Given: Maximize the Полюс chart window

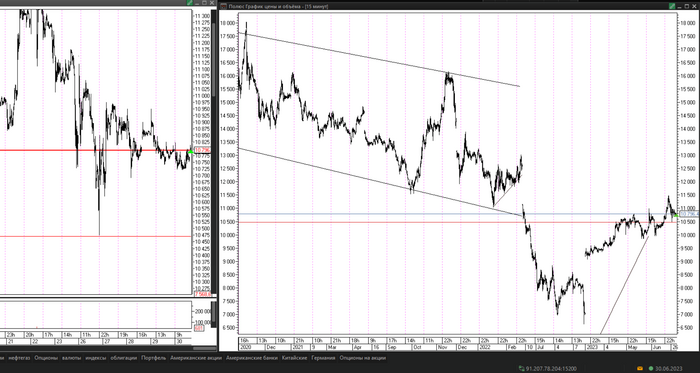Looking at the screenshot, I should pyautogui.click(x=686, y=6).
